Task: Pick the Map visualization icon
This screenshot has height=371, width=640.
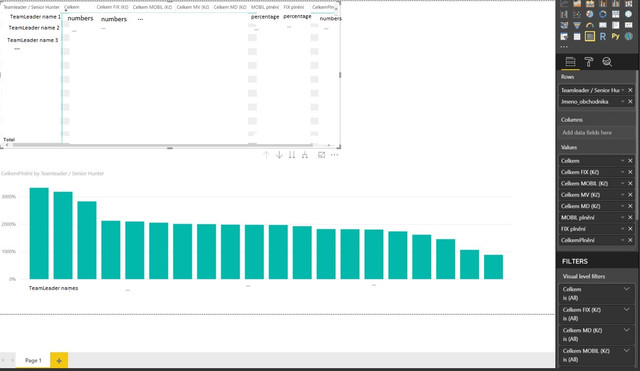Action: pos(629,14)
